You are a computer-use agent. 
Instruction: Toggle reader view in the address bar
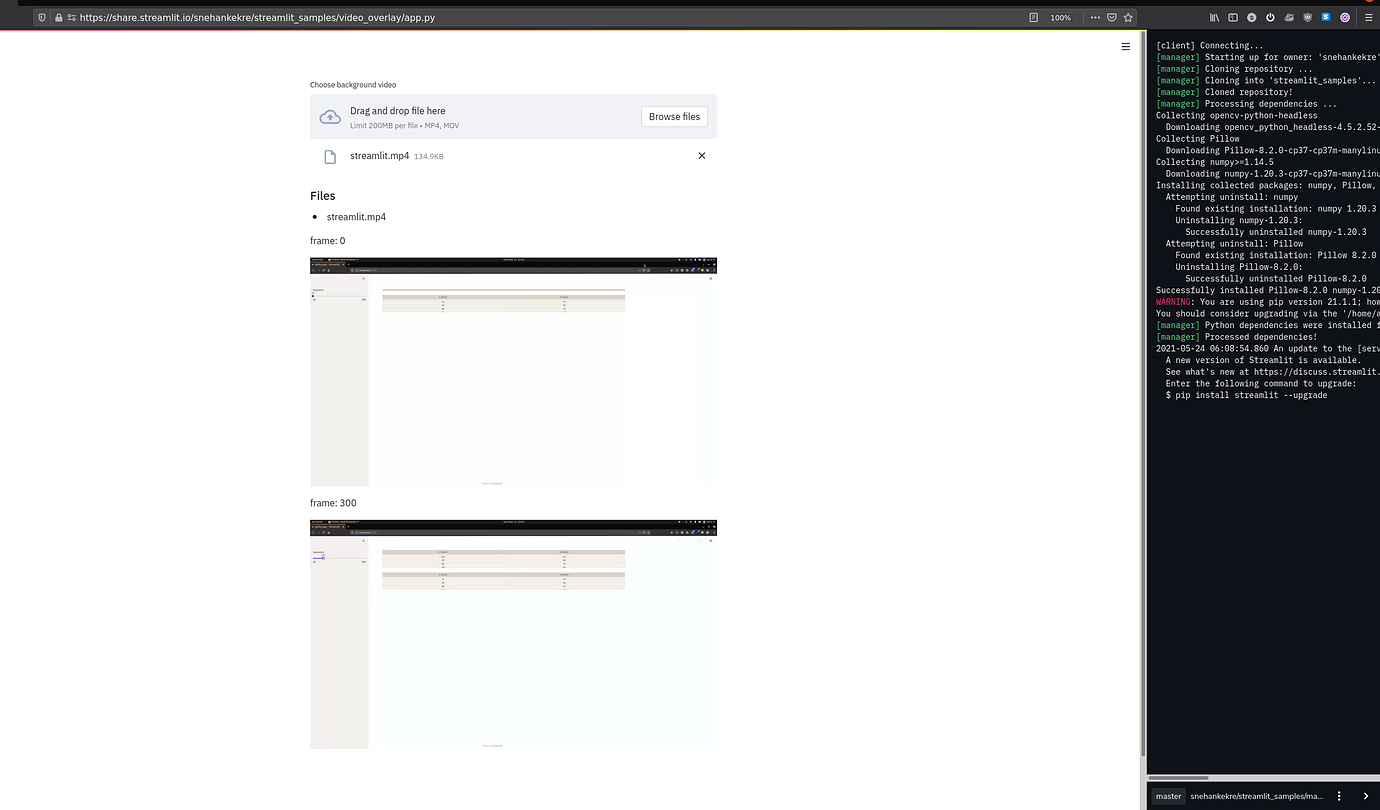(1034, 17)
